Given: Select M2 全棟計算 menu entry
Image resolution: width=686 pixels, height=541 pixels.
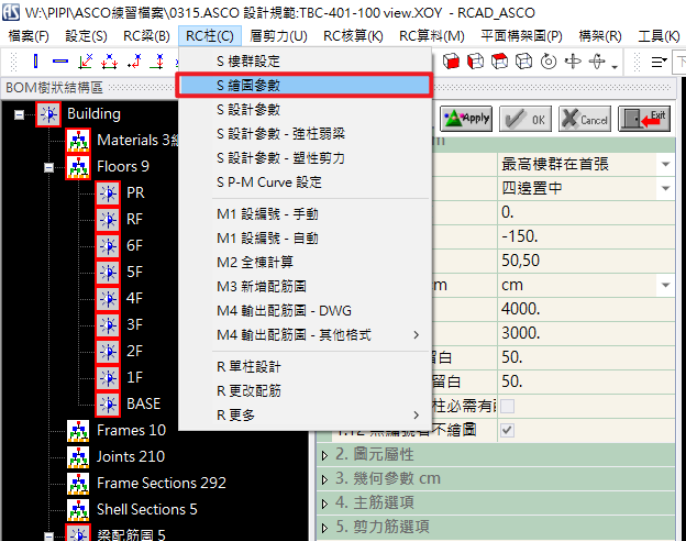Looking at the screenshot, I should tap(254, 262).
